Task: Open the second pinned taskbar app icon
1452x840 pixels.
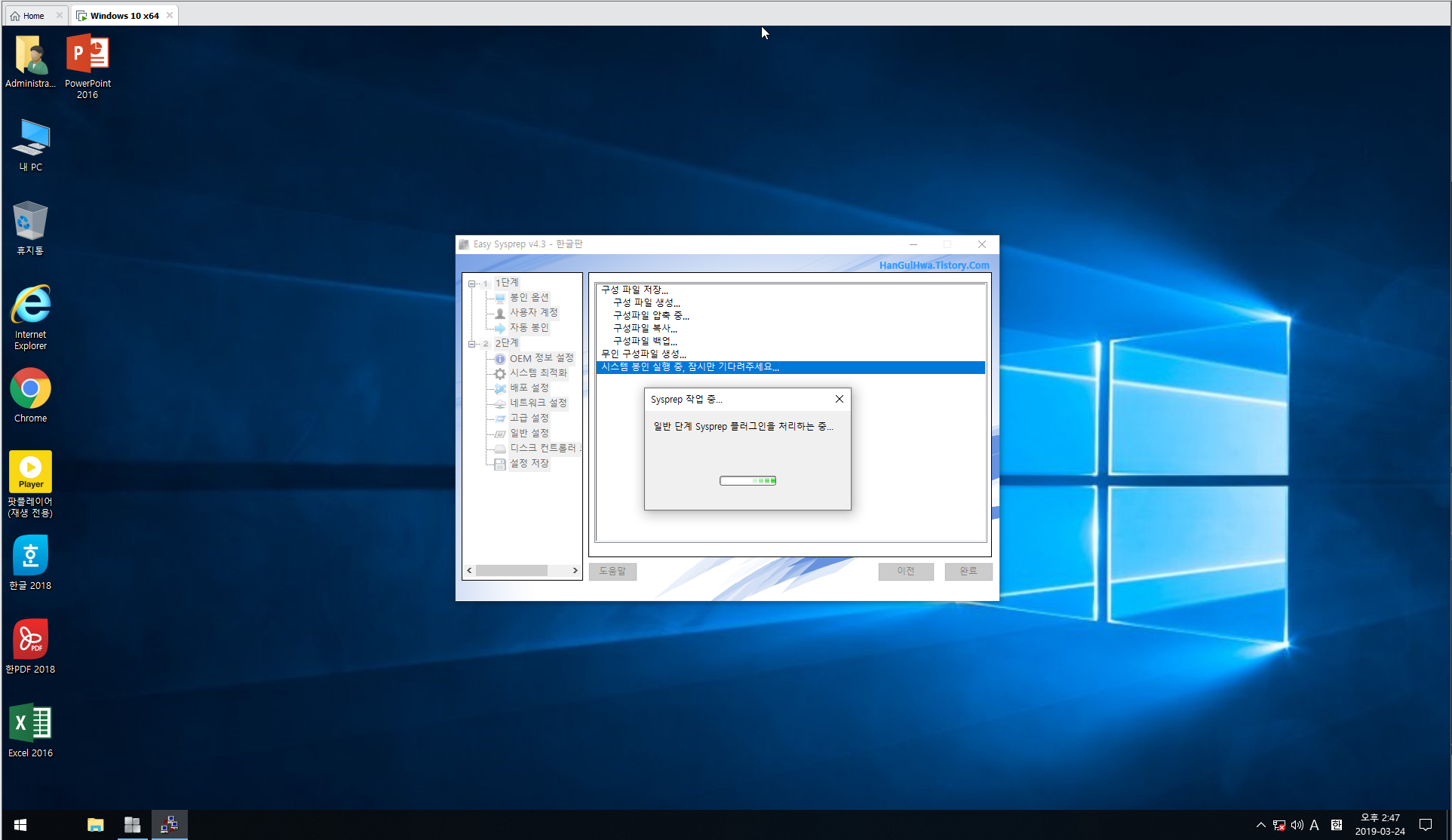Action: 132,825
